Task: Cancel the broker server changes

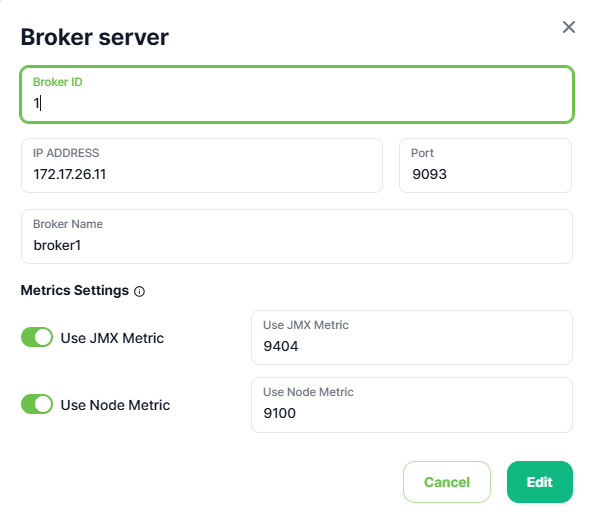Action: [447, 482]
